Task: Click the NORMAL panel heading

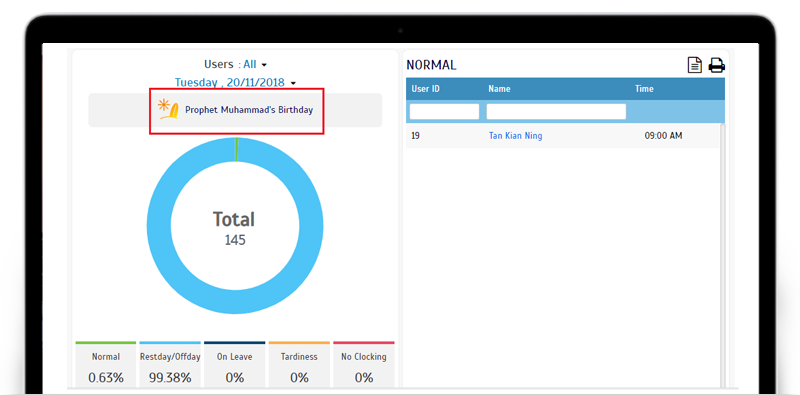Action: pos(431,65)
